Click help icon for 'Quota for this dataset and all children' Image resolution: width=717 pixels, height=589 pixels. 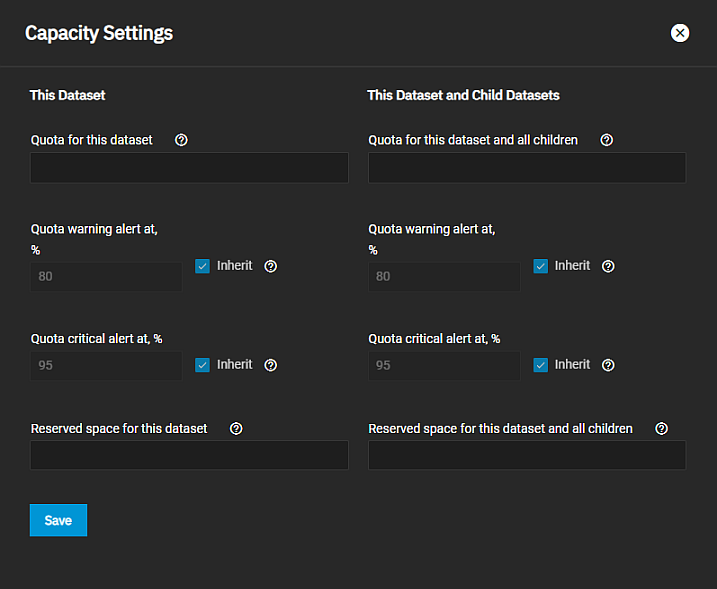point(606,140)
